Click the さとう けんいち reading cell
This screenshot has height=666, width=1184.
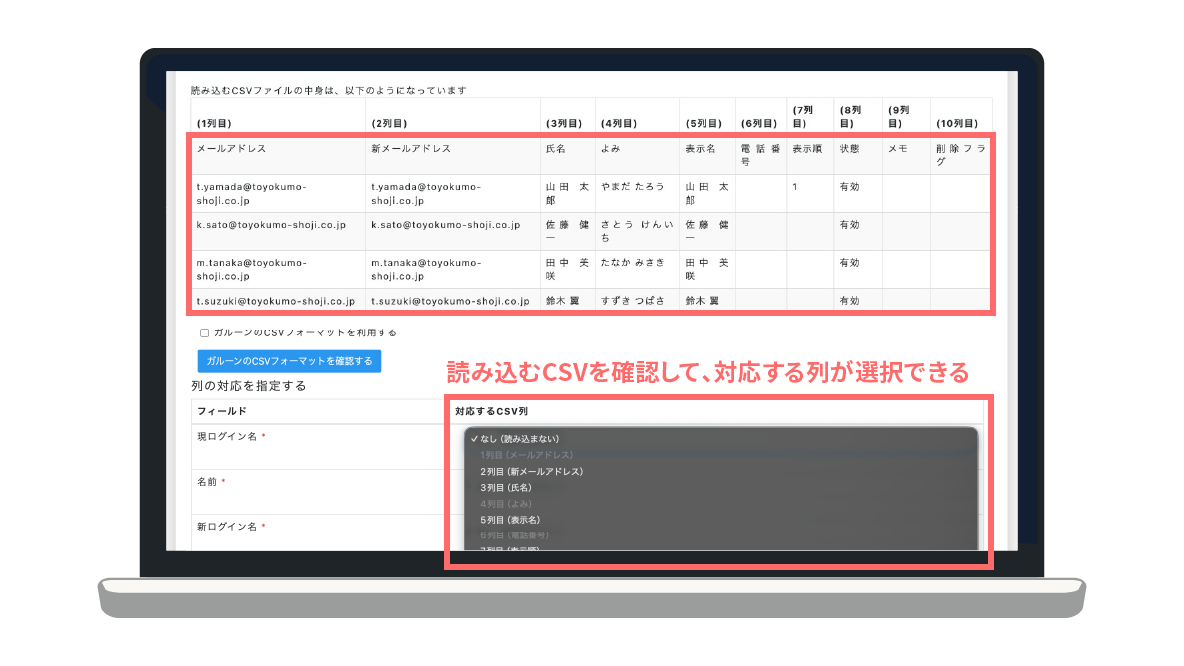pos(637,232)
